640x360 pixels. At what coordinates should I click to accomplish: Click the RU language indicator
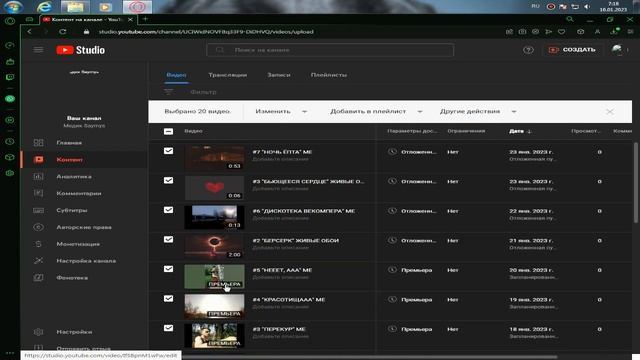[535, 6]
